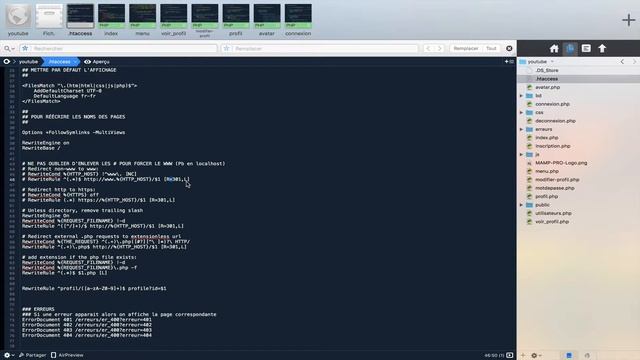640x360 pixels.
Task: Switch to the menu document tab
Action: click(142, 20)
